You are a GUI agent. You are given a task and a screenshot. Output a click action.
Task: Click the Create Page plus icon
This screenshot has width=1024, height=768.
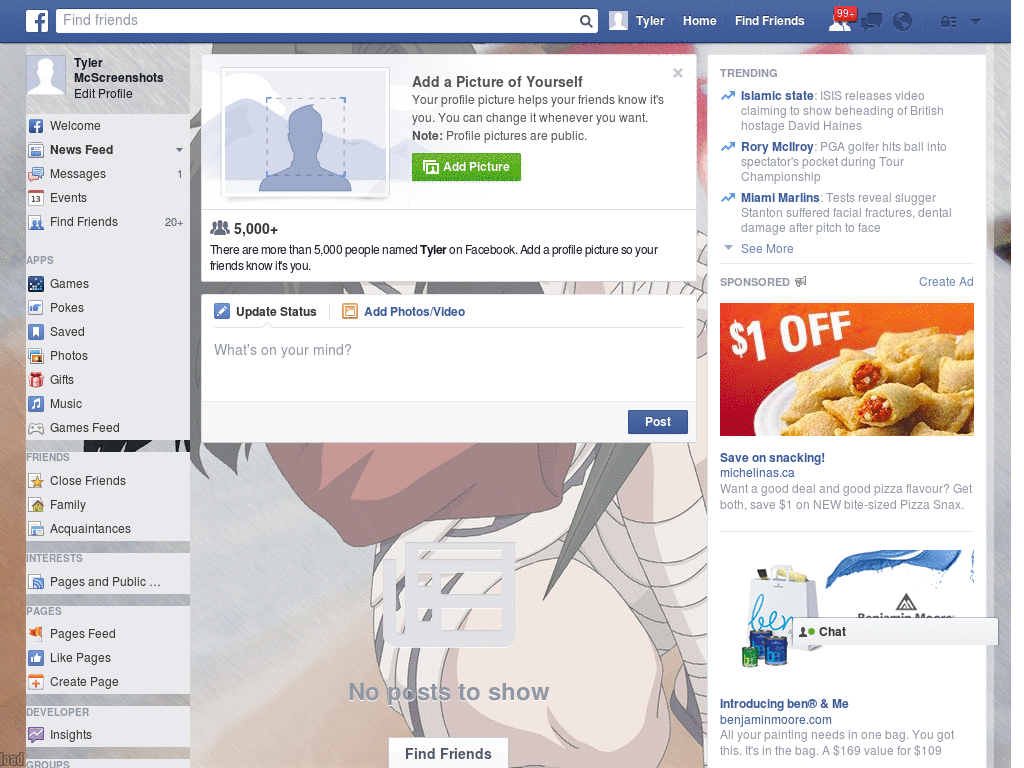click(x=36, y=682)
